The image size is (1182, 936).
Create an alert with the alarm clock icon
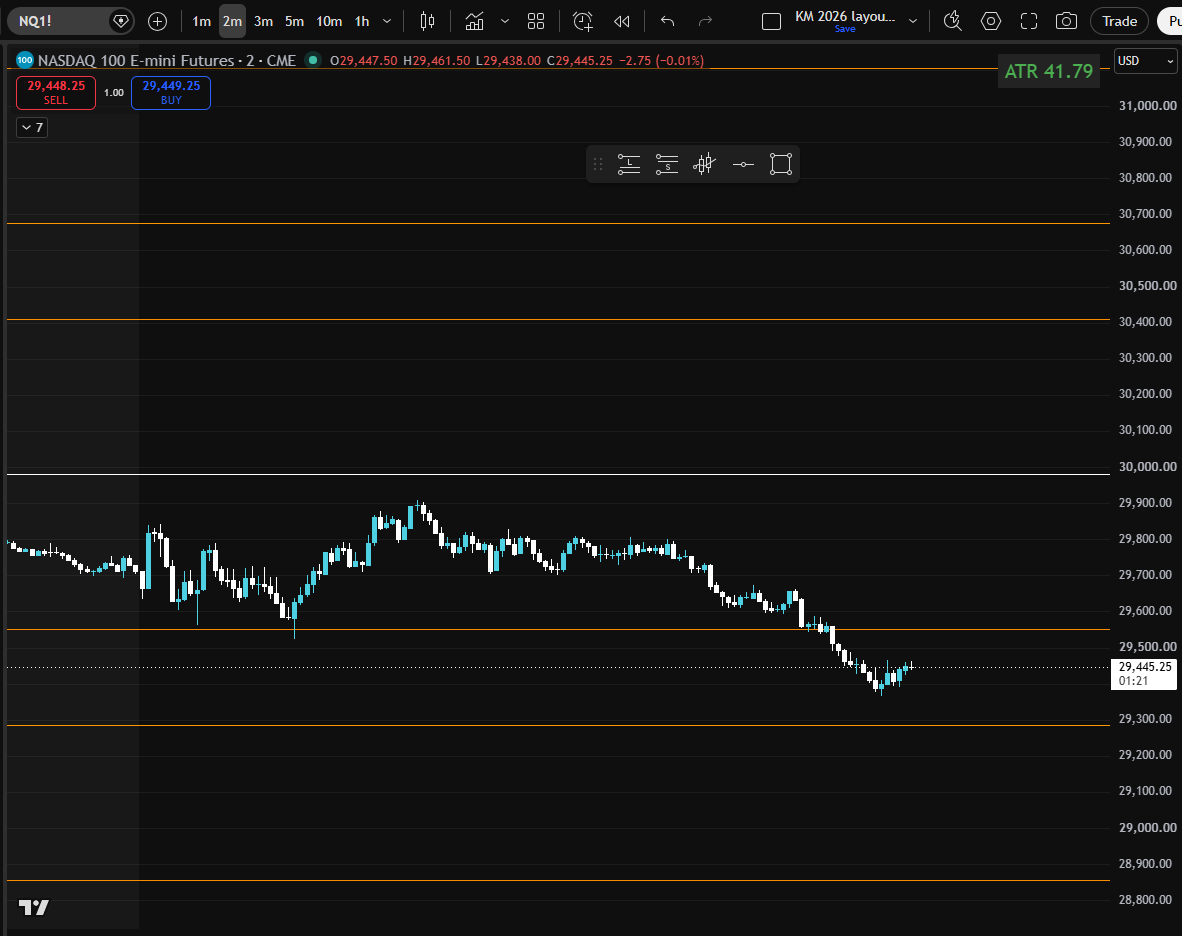pos(583,21)
